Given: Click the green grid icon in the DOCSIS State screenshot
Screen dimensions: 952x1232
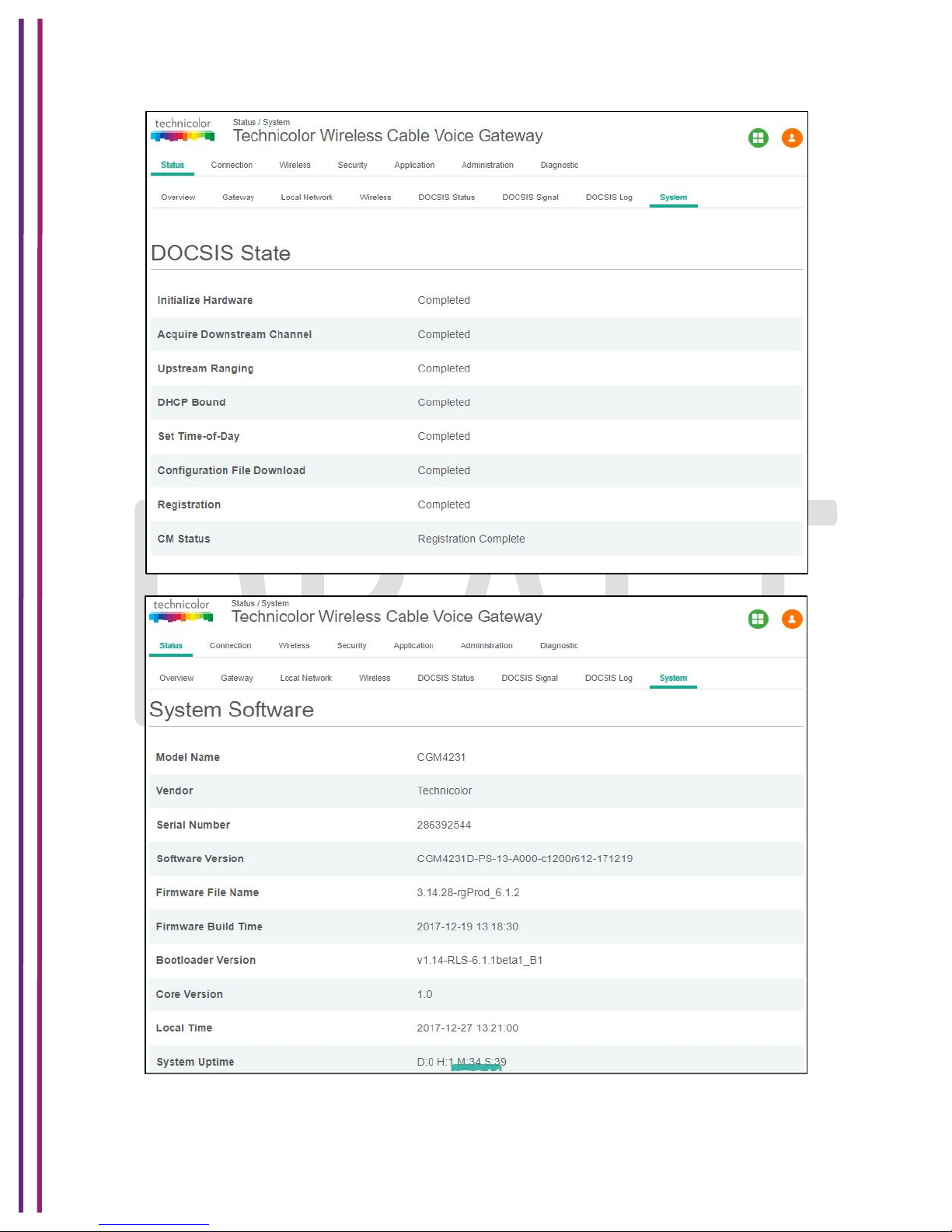Looking at the screenshot, I should click(758, 138).
